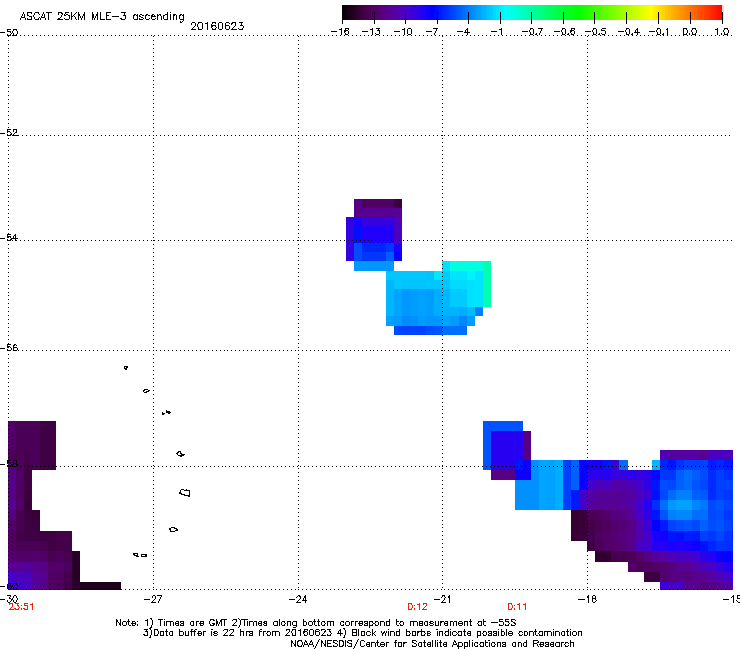Click the cyan section of the color bar
The height and width of the screenshot is (650, 740).
pyautogui.click(x=505, y=12)
